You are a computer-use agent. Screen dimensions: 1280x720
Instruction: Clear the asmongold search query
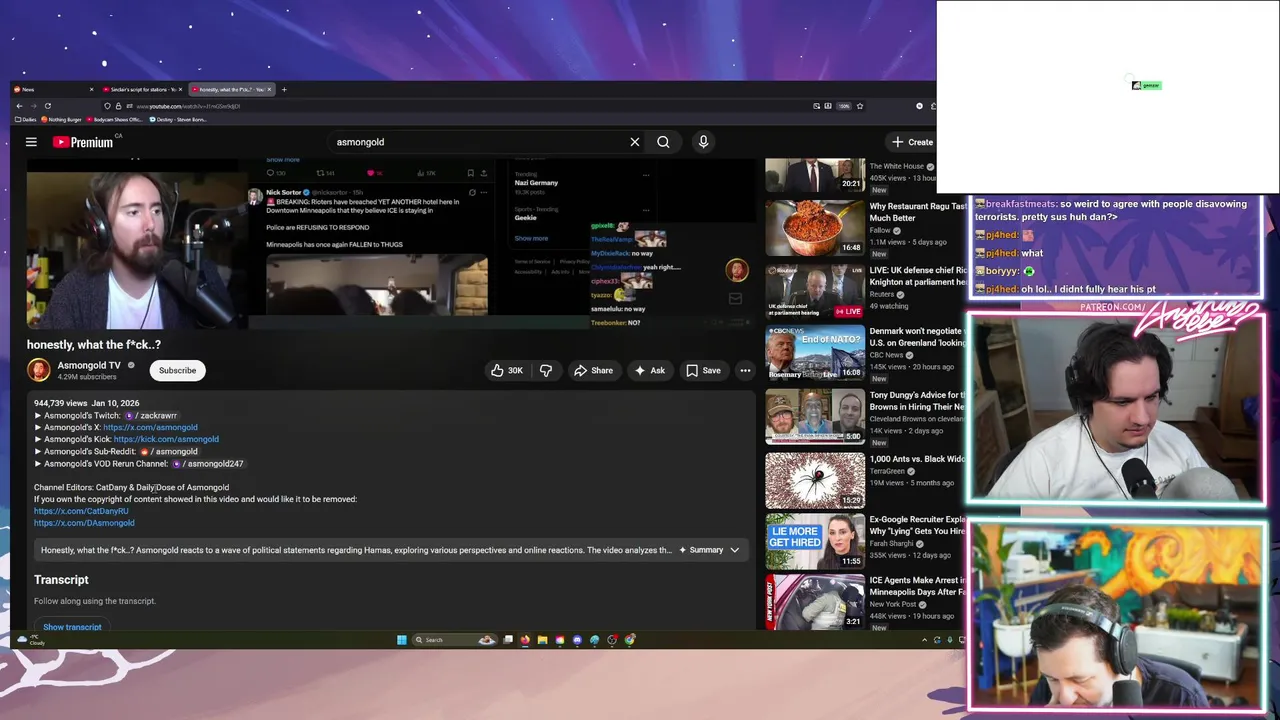click(x=634, y=142)
